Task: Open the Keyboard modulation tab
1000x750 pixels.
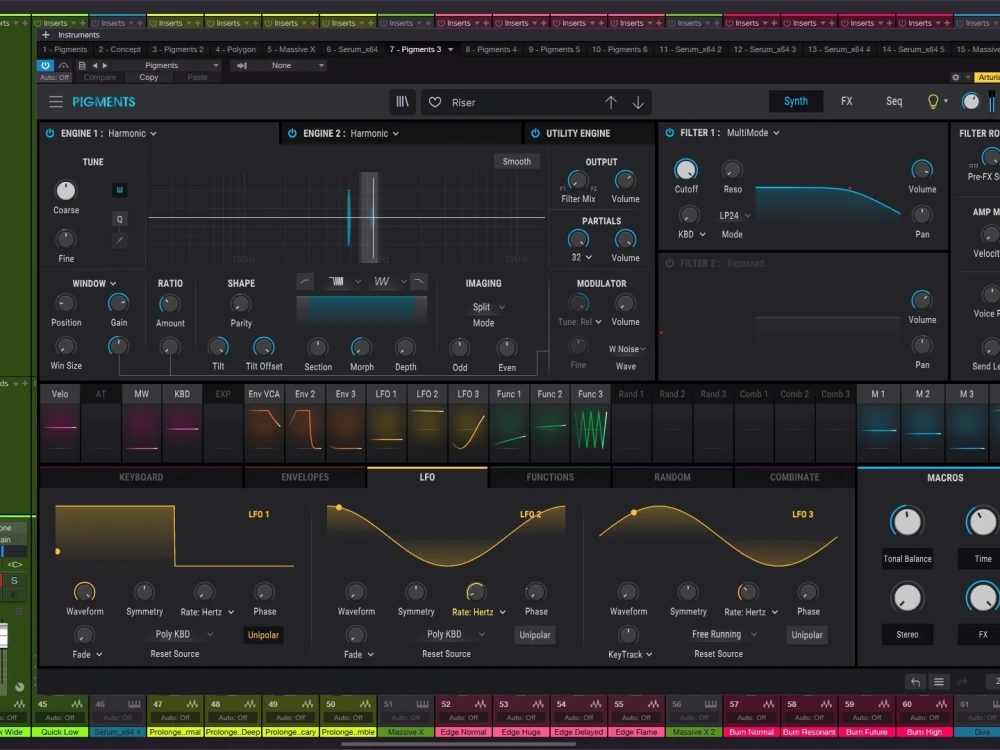Action: 141,477
